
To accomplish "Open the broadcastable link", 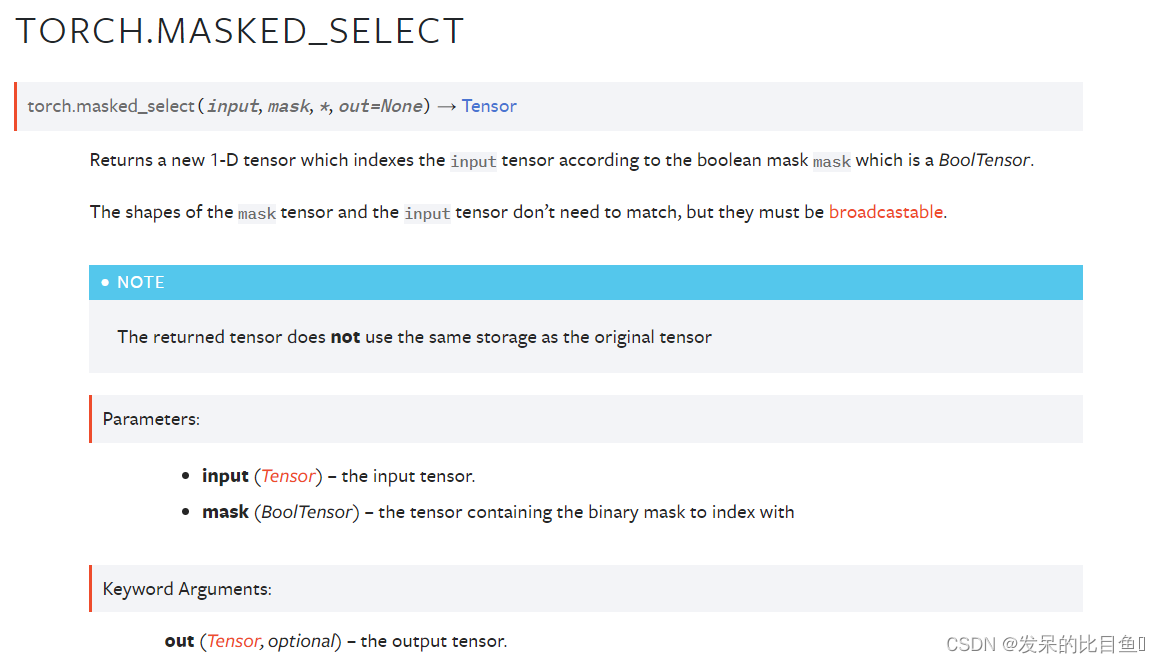I will (886, 212).
